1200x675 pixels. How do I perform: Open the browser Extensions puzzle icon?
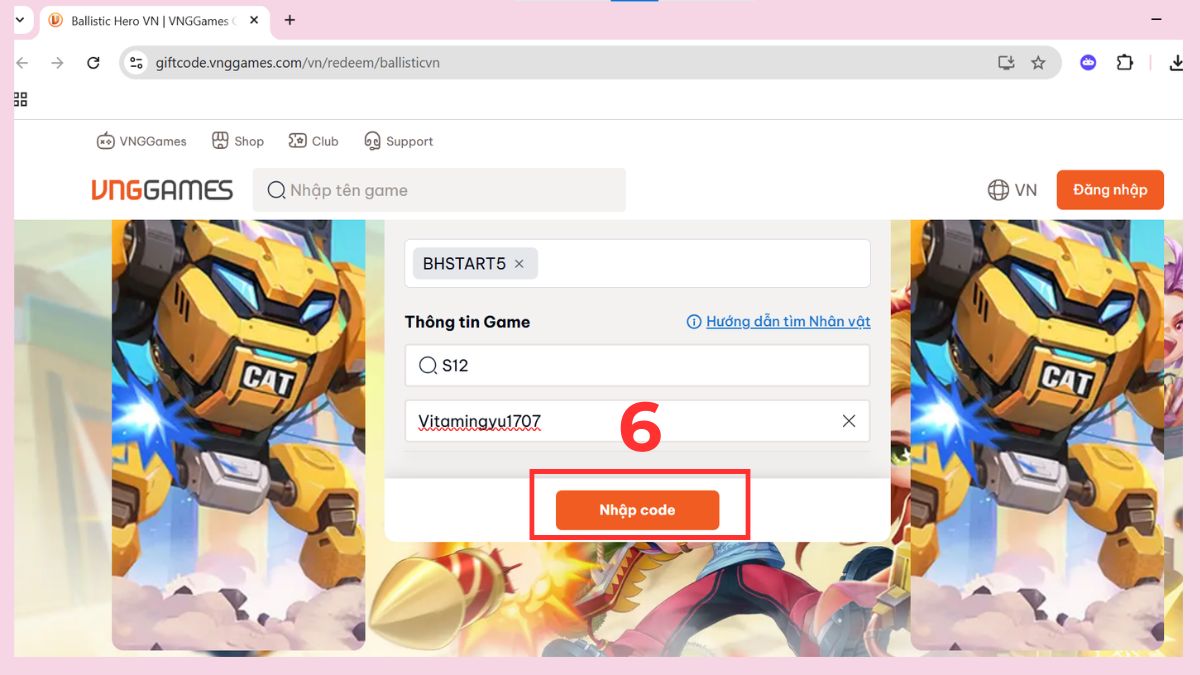(1124, 62)
